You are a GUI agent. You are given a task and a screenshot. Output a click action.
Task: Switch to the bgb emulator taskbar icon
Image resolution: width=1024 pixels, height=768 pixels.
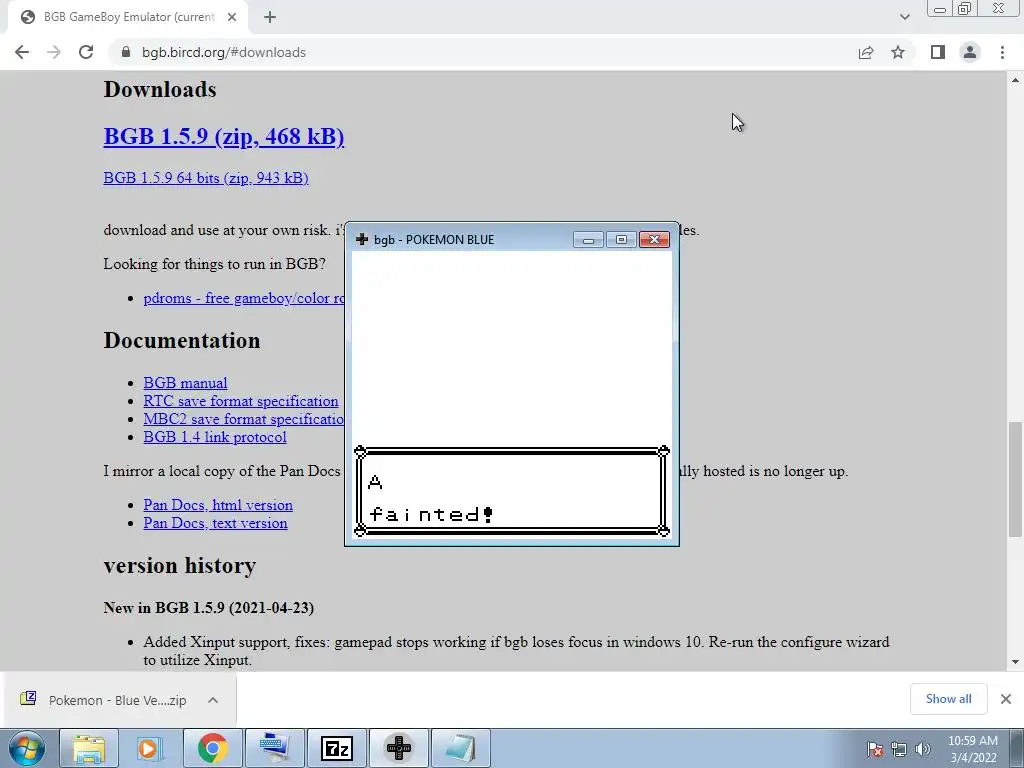pos(399,748)
